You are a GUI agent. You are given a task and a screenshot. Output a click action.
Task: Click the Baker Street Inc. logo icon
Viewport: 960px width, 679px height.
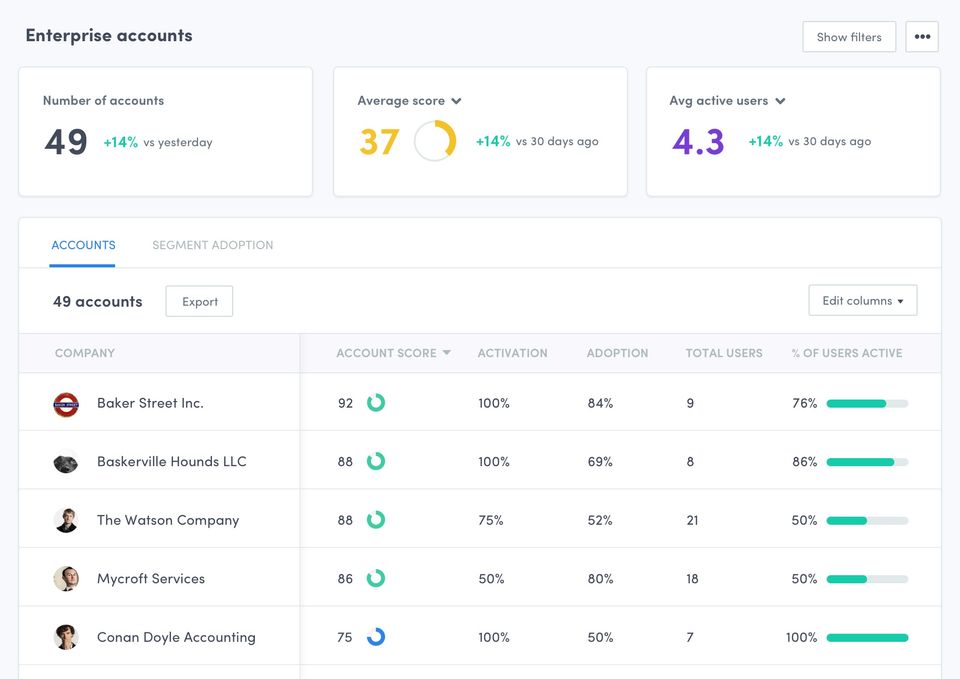pyautogui.click(x=66, y=404)
